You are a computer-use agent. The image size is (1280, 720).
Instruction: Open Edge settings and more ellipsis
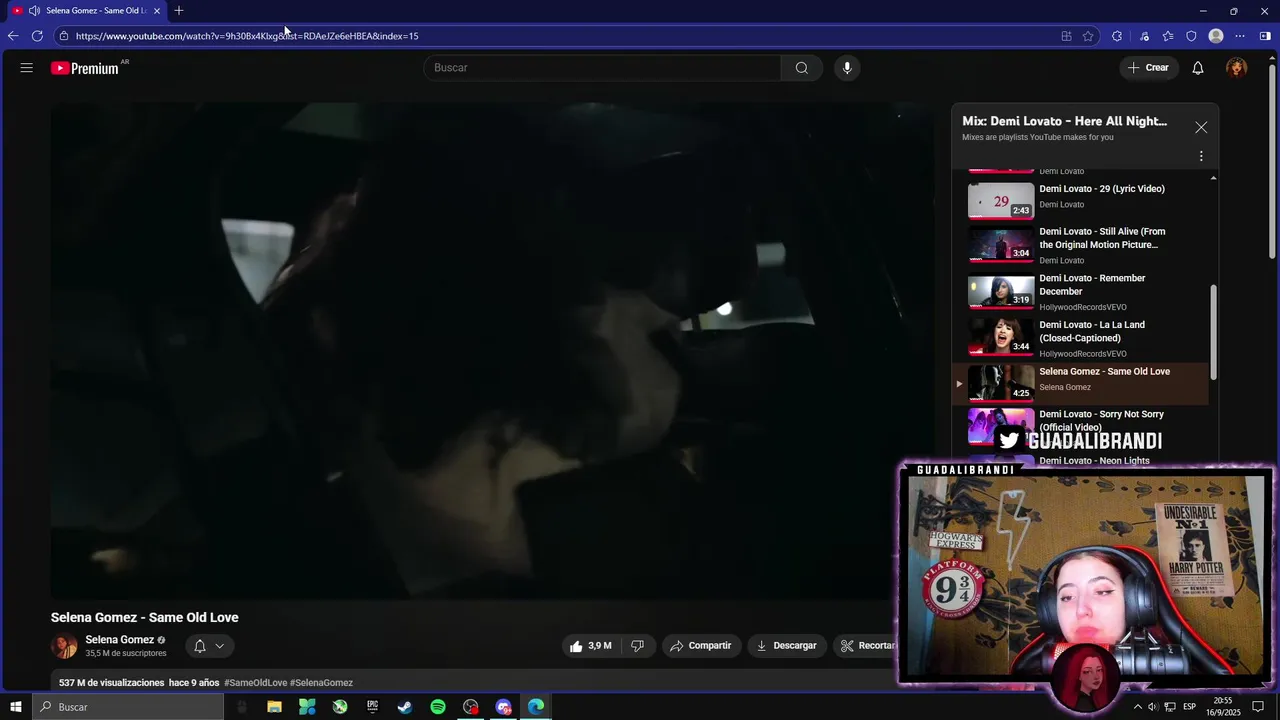(1240, 36)
